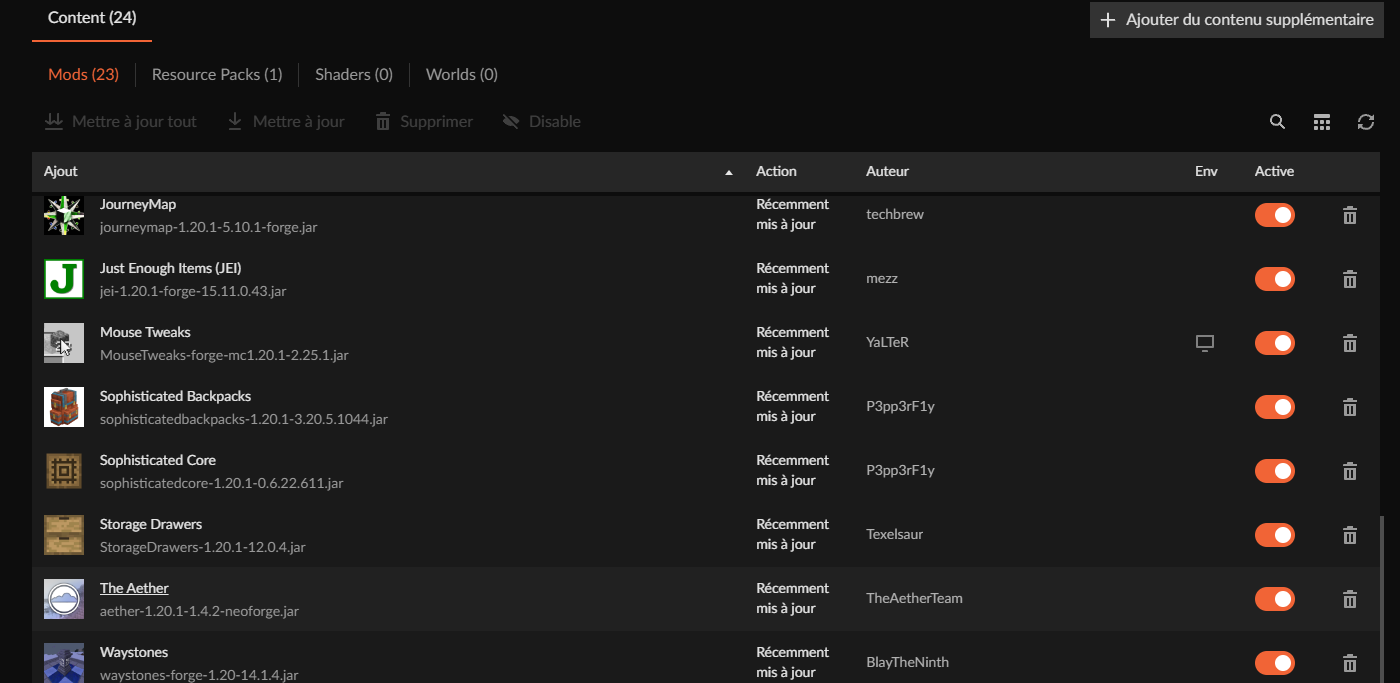
Task: Click author name mezz
Action: coord(882,278)
